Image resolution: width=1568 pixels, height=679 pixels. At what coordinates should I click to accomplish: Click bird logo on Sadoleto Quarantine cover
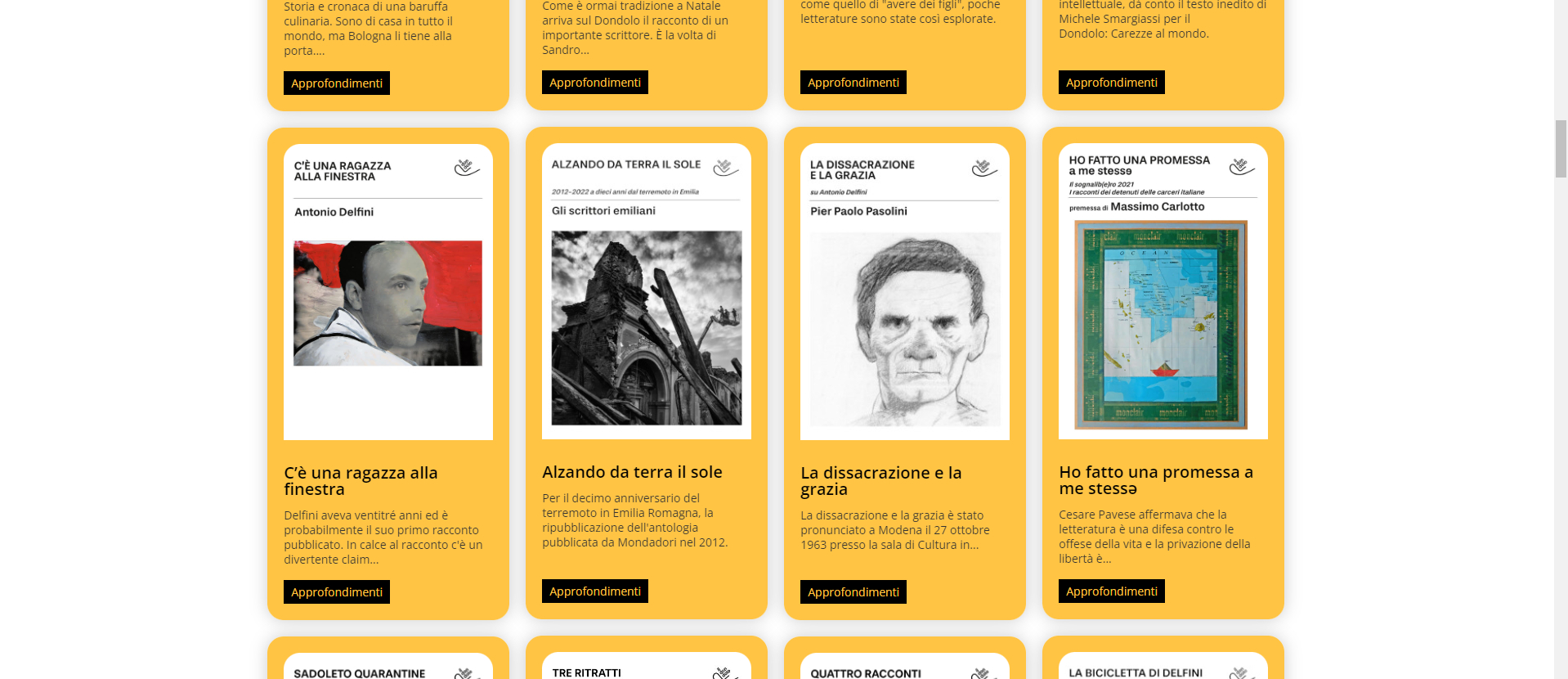[467, 673]
